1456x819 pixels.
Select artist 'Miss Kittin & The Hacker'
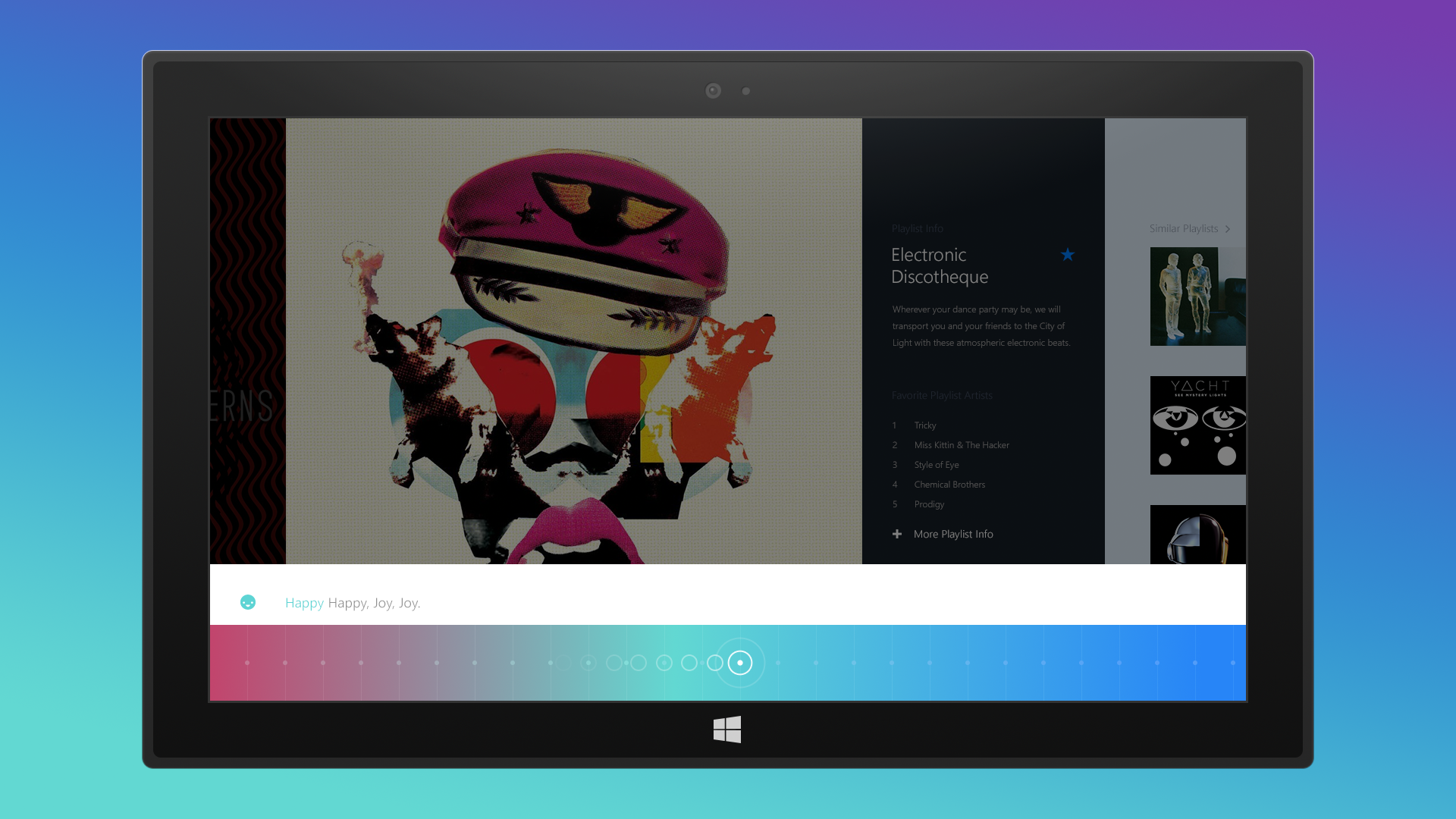tap(962, 445)
